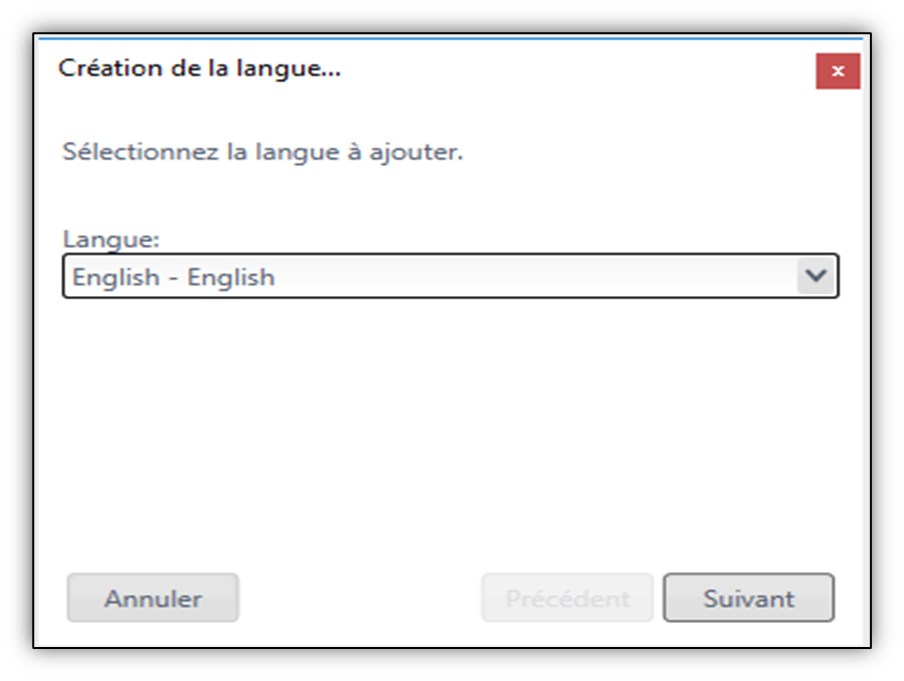This screenshot has width=904, height=681.
Task: Click the English - English text value
Action: (174, 277)
